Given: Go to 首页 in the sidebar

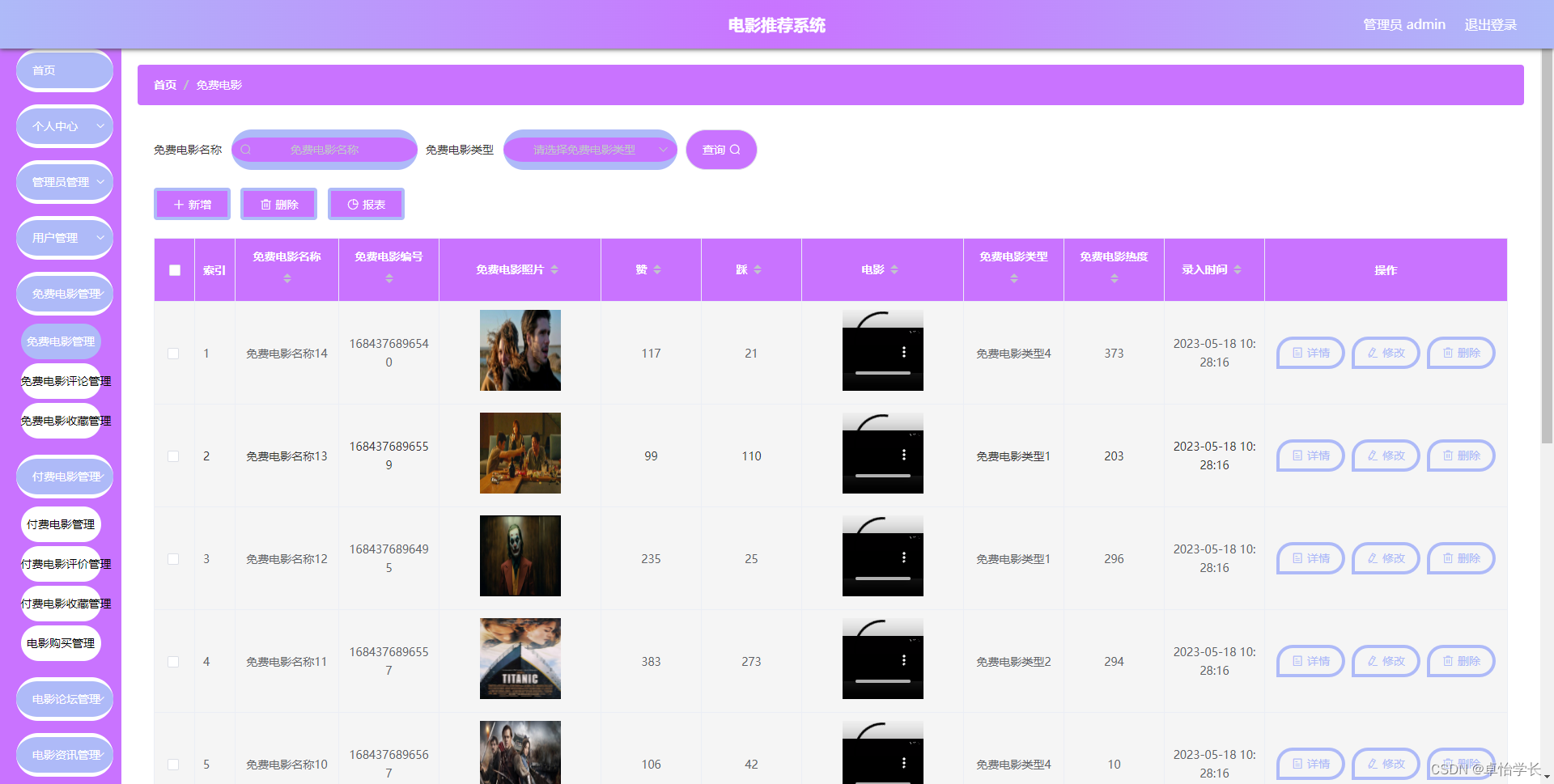Looking at the screenshot, I should (65, 70).
